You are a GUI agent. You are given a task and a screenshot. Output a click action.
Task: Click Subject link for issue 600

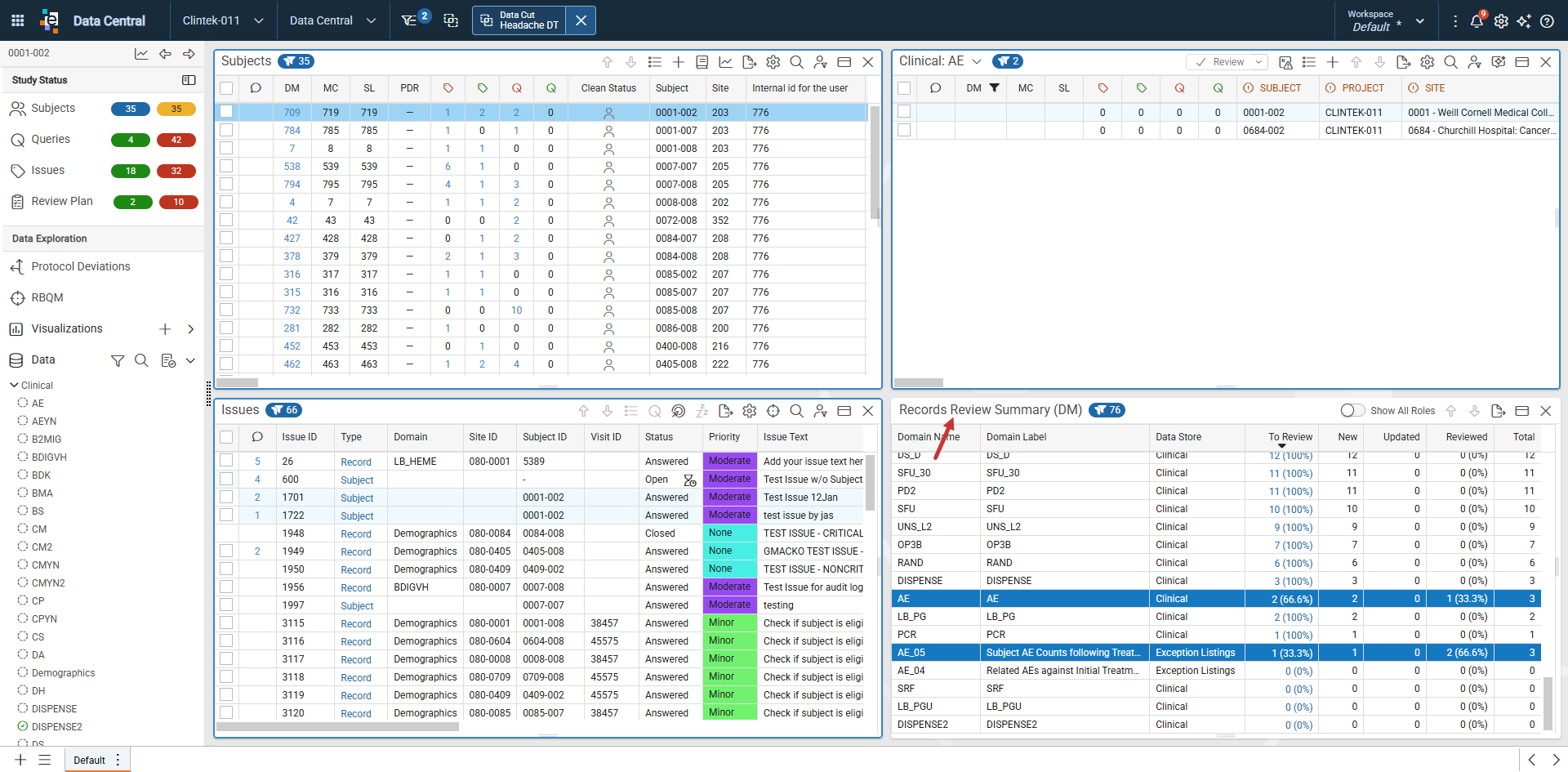tap(357, 480)
